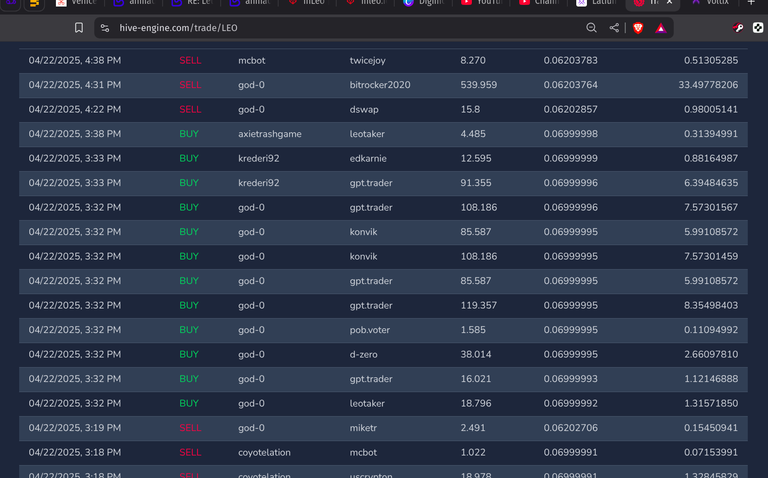The image size is (768, 478).
Task: Click quantity 2.491 in miketr row
Action: tap(473, 428)
